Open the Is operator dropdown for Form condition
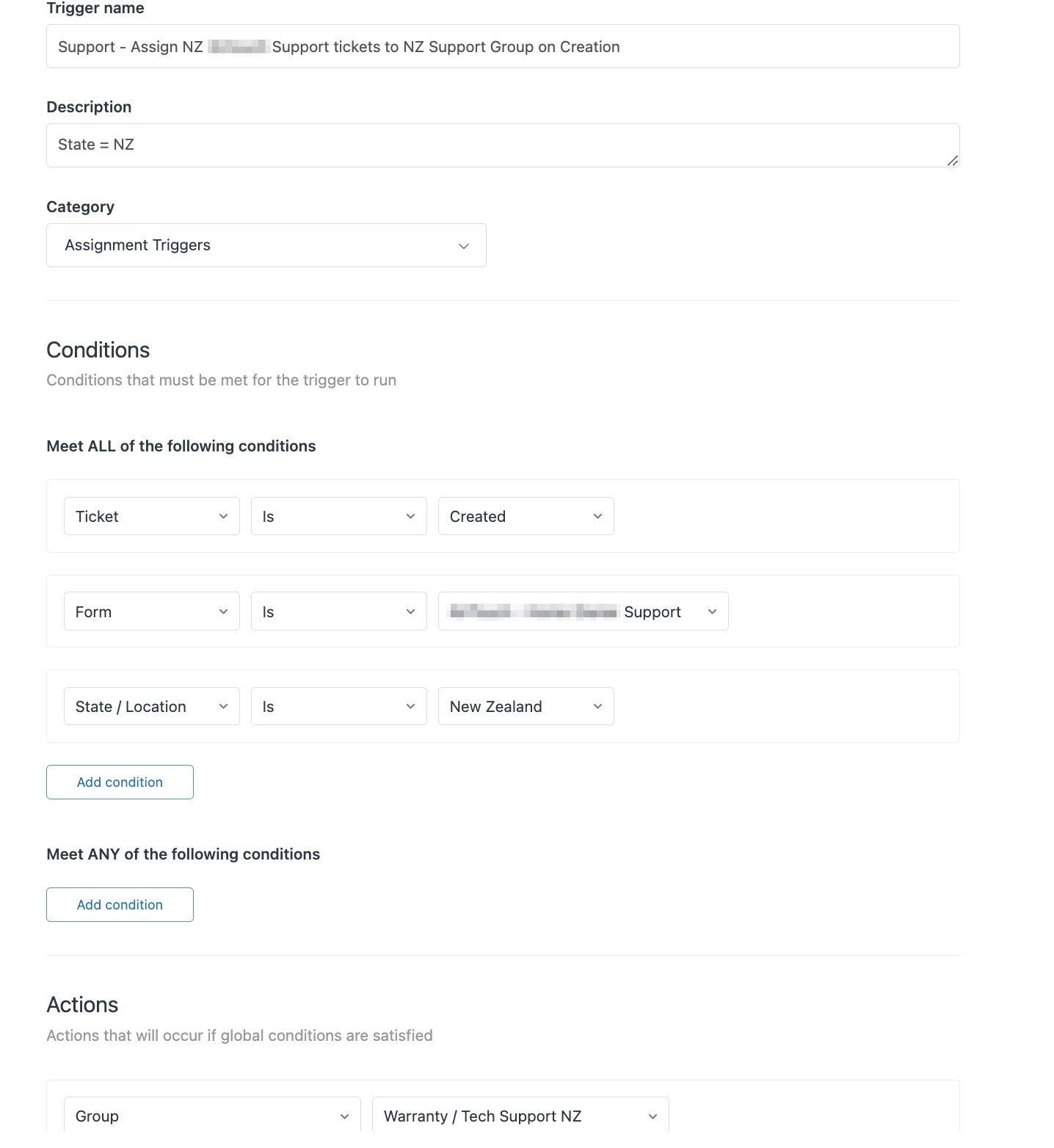 [x=338, y=611]
